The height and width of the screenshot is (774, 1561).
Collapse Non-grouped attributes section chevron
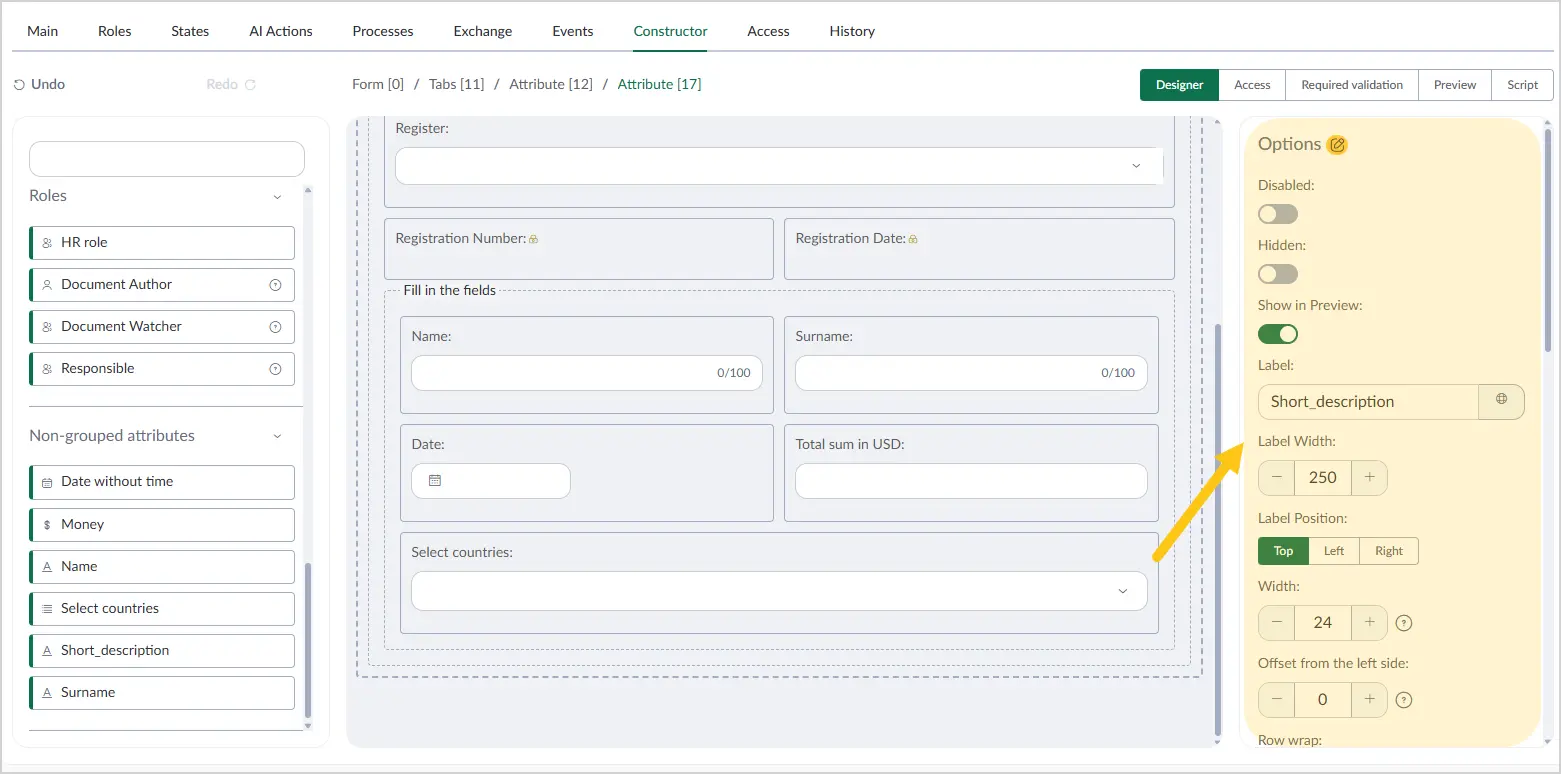[x=277, y=437]
